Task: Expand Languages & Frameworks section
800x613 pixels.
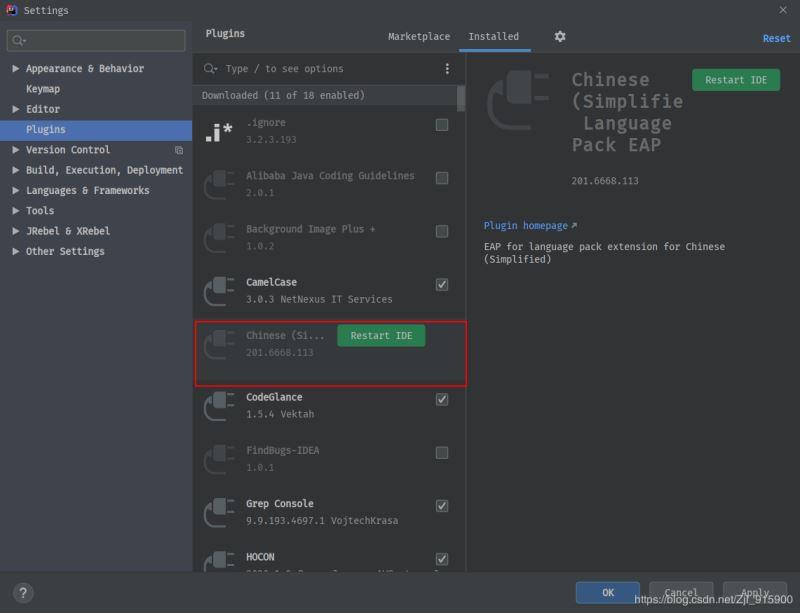Action: coord(15,191)
